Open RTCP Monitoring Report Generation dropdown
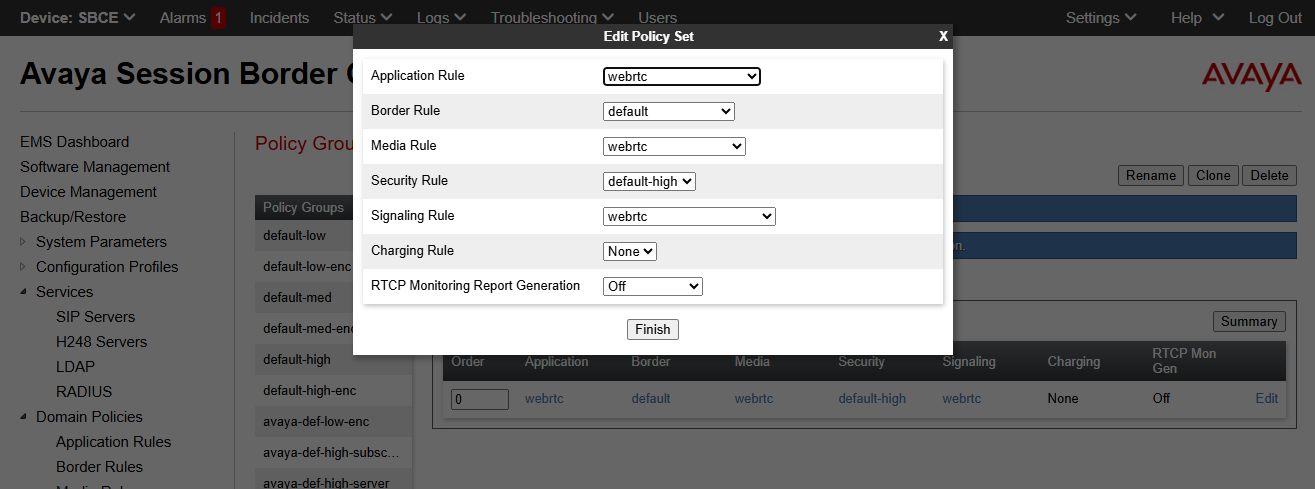Screen dimensions: 1315x489 (x=653, y=286)
